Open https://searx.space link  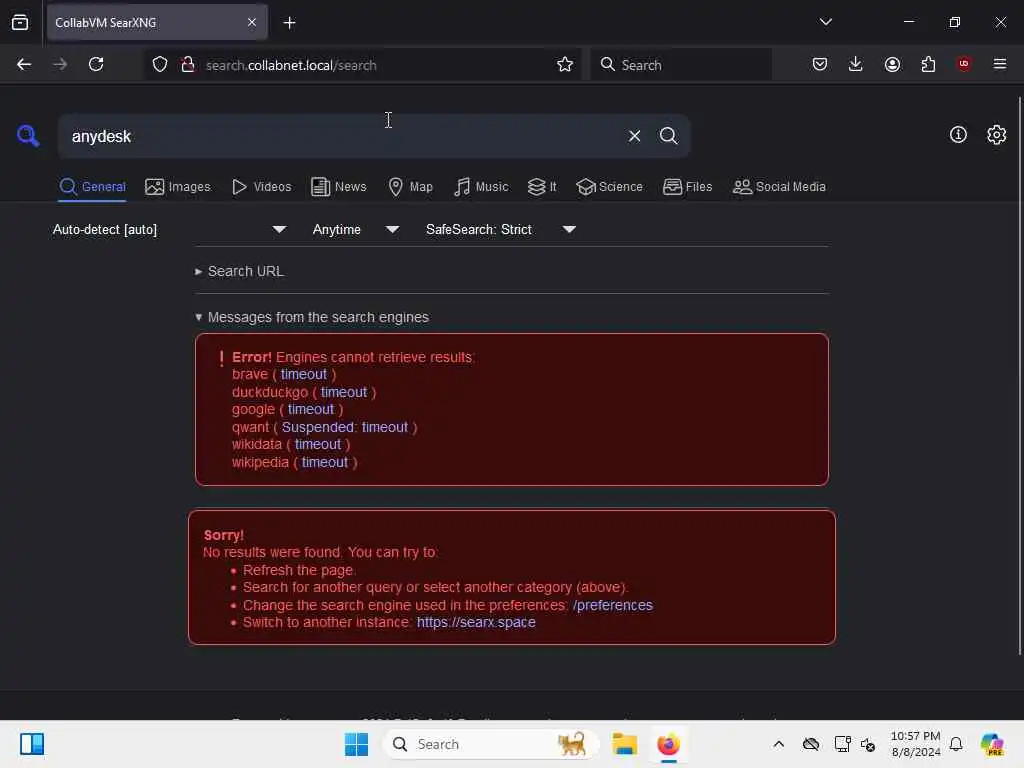pos(476,622)
